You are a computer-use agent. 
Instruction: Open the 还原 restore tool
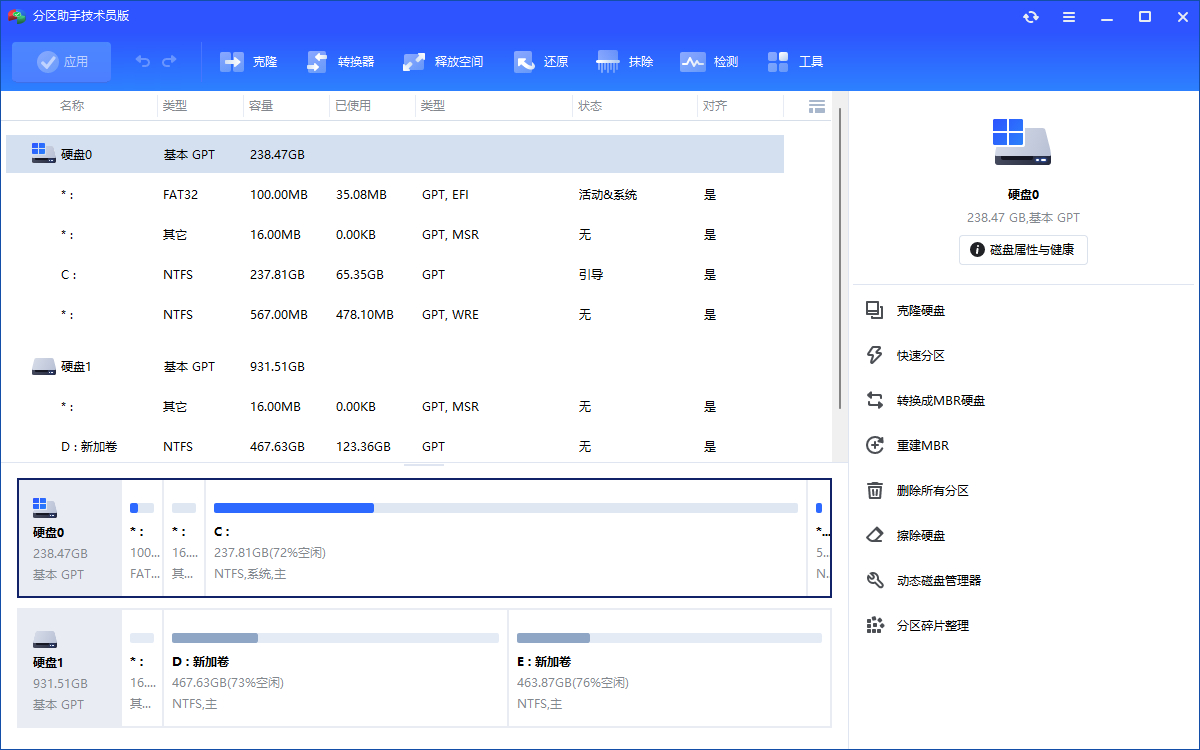click(x=541, y=62)
